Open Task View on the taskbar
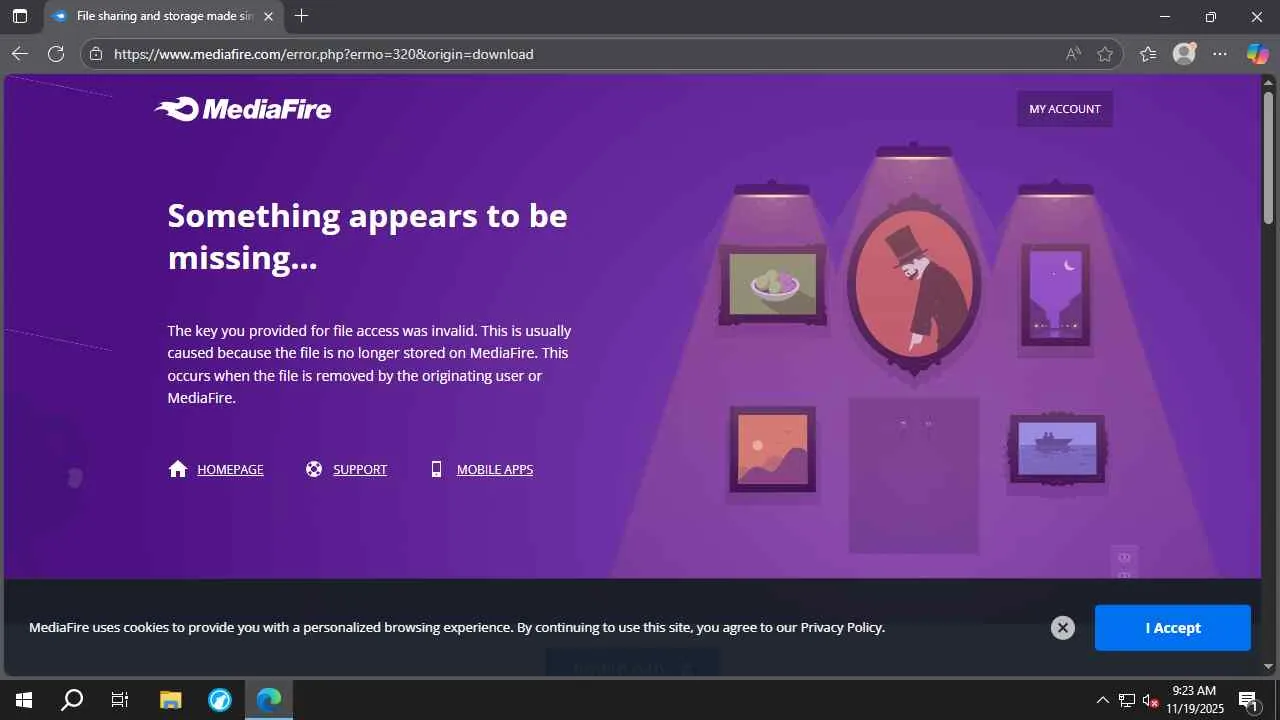1280x720 pixels. pyautogui.click(x=120, y=700)
